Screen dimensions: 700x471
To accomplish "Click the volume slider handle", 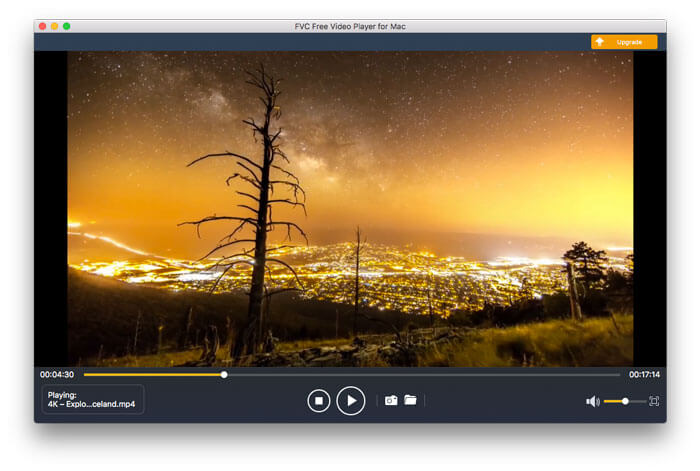I will click(x=625, y=401).
